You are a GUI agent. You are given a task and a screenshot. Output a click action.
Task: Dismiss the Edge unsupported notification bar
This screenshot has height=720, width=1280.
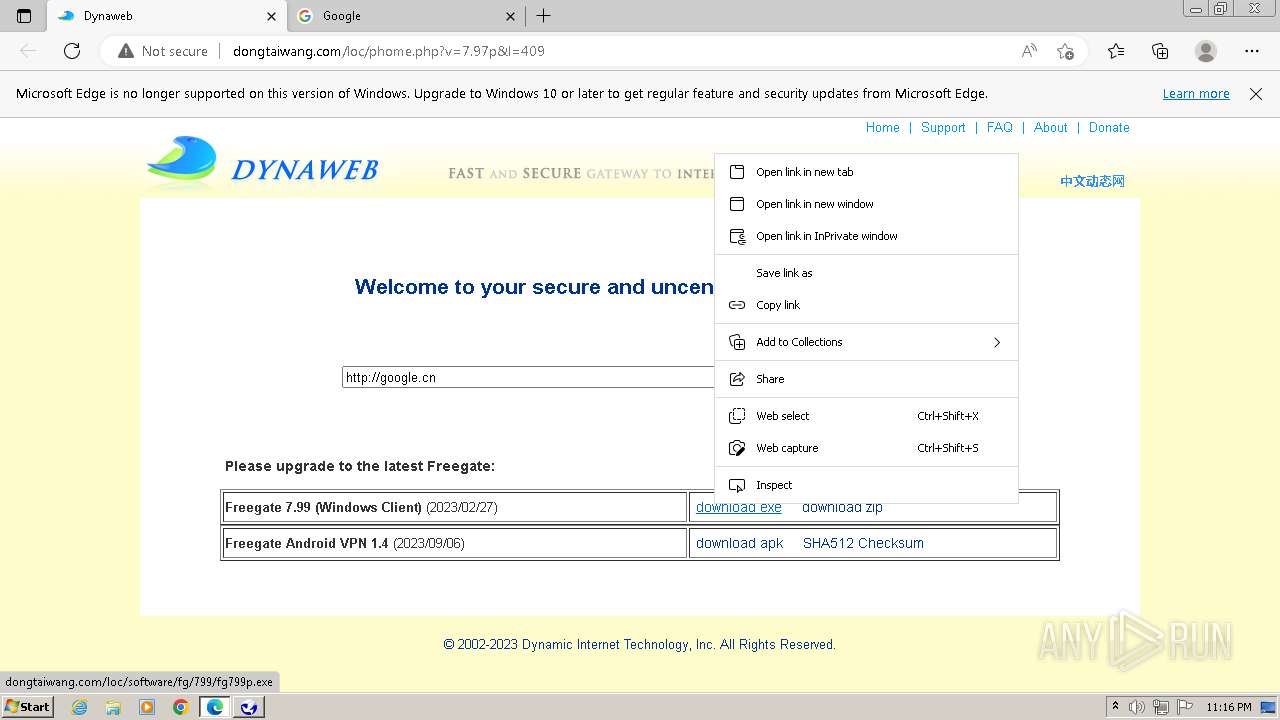[1256, 94]
